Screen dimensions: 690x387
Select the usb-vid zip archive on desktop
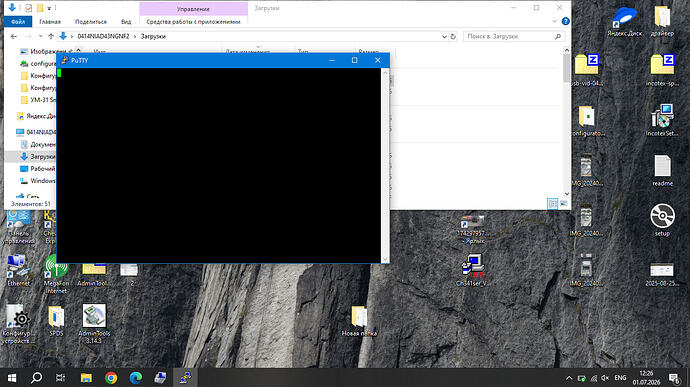click(x=587, y=70)
